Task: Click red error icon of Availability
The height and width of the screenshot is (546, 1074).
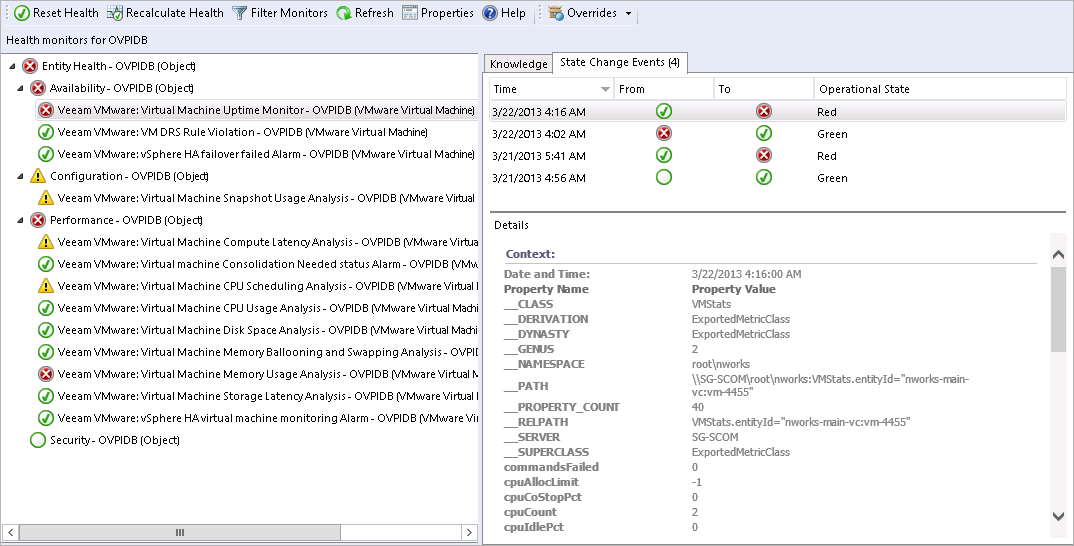Action: point(38,88)
